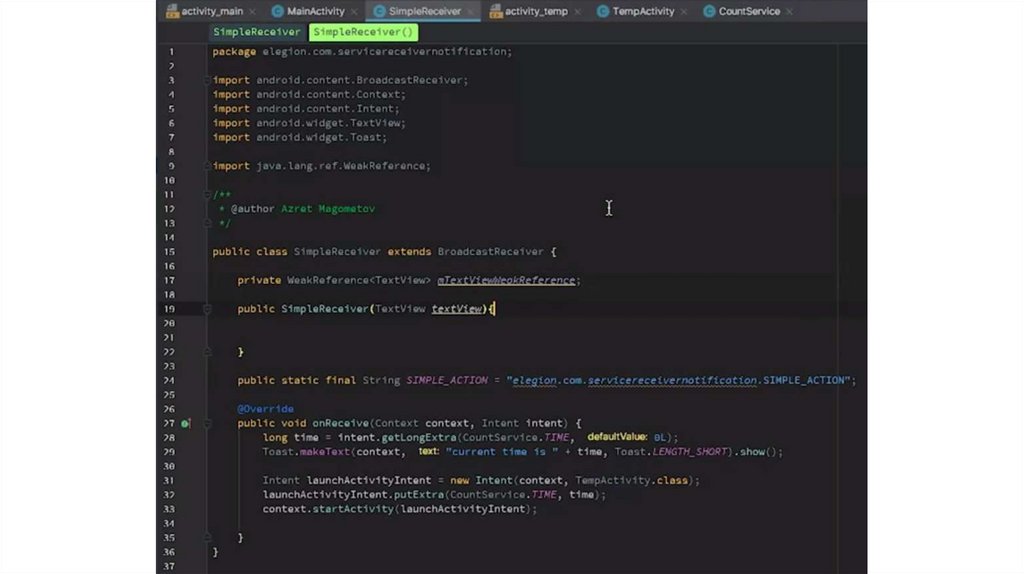
Task: Click the override gutter icon beside onReceive
Action: [x=185, y=424]
